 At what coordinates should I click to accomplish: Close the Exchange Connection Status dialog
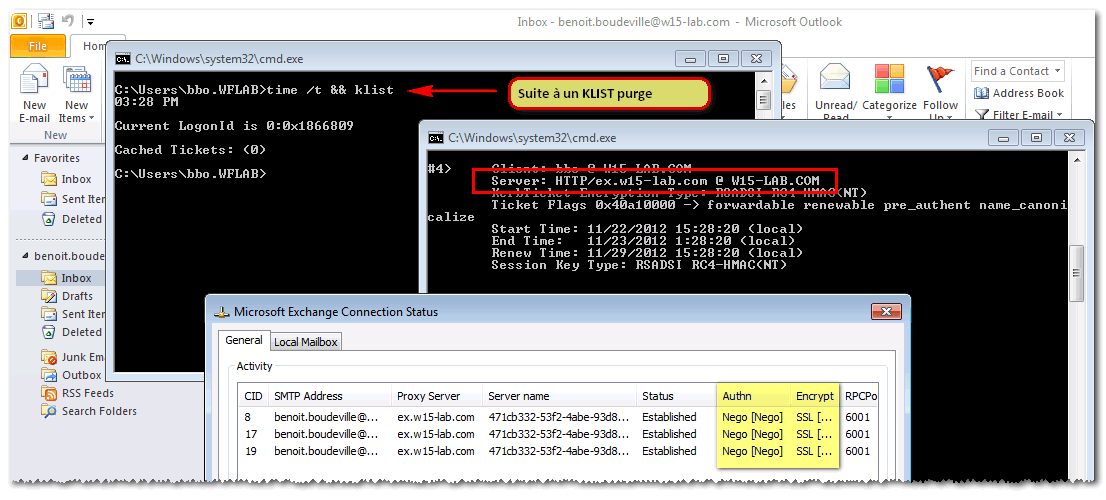pyautogui.click(x=886, y=311)
